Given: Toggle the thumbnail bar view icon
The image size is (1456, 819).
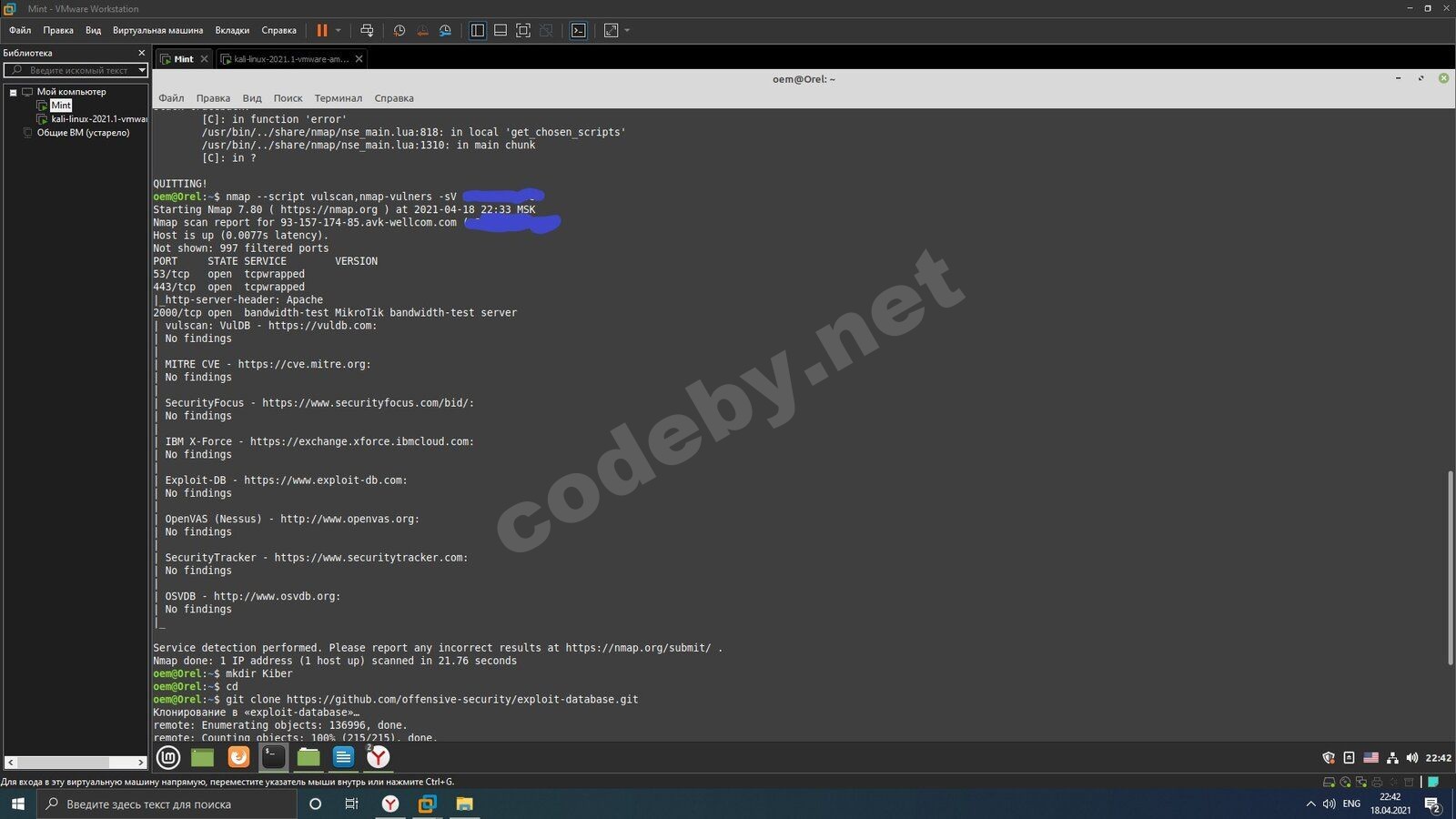Looking at the screenshot, I should coord(500,30).
